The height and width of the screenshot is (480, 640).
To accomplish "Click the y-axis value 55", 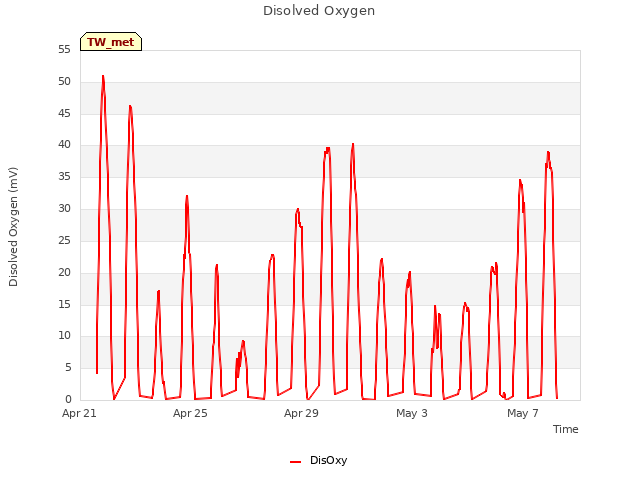I will pyautogui.click(x=64, y=50).
